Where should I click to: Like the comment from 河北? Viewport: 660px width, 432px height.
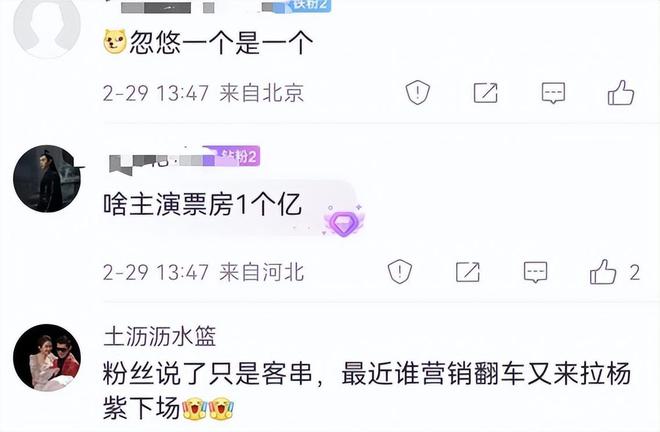point(603,272)
